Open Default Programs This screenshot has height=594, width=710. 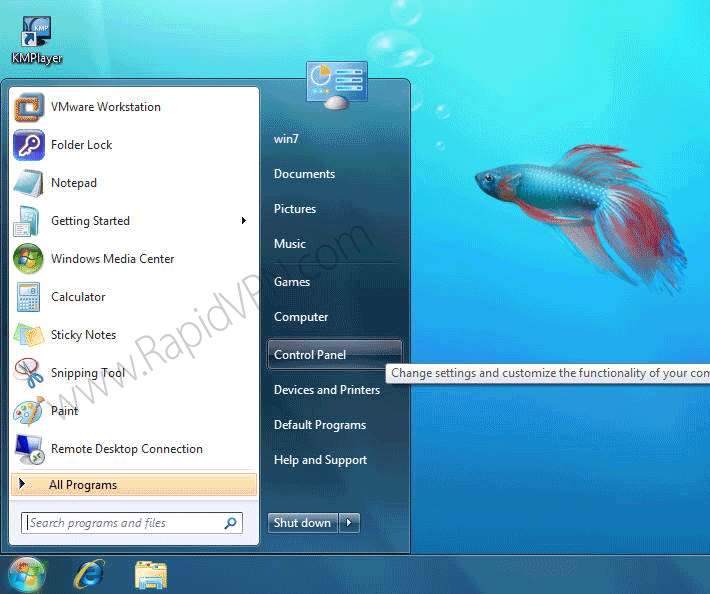pos(320,425)
